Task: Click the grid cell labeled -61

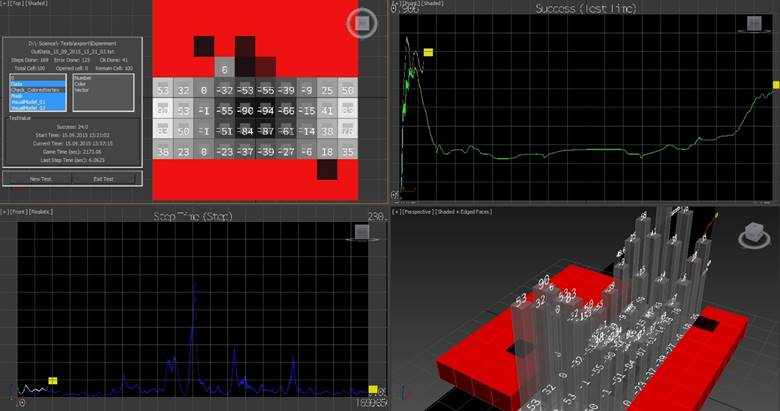Action: click(286, 128)
